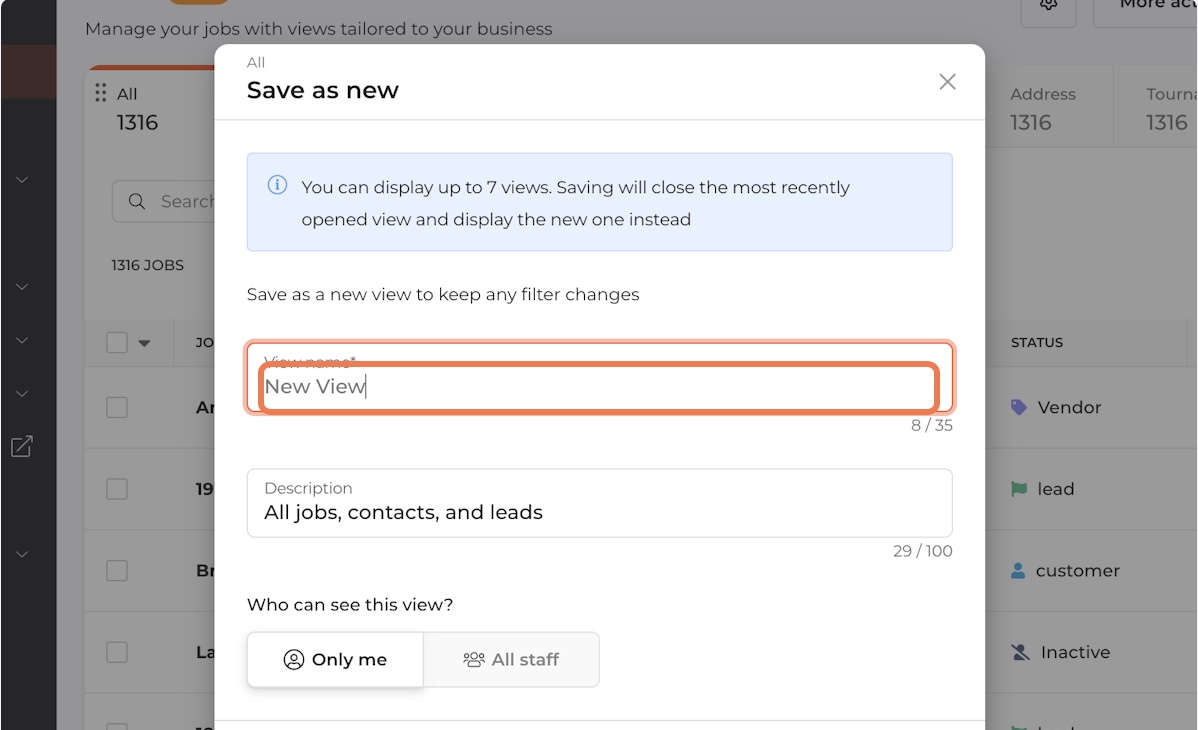The height and width of the screenshot is (730, 1198).
Task: Click into the View name field
Action: pos(598,387)
